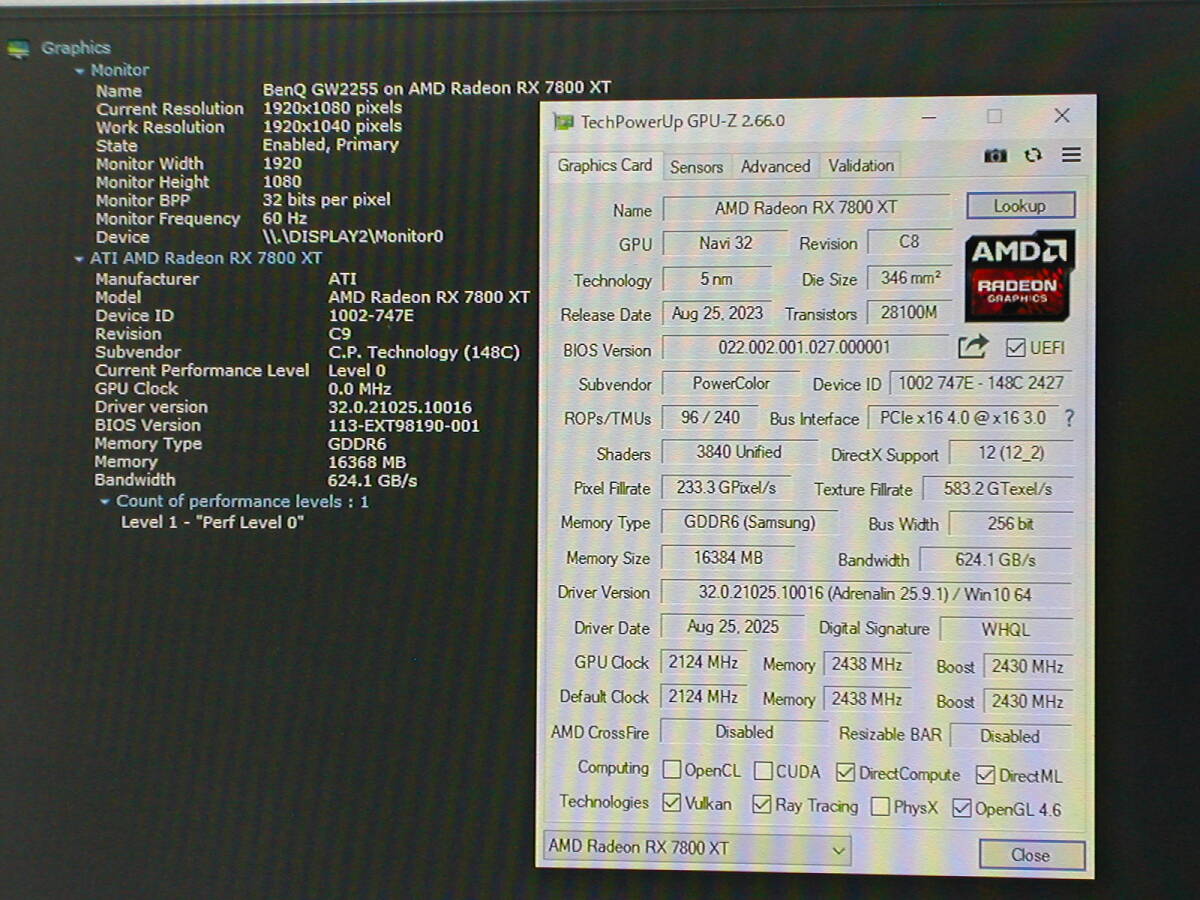Toggle the PhysX checkbox
This screenshot has height=900, width=1200.
click(880, 806)
